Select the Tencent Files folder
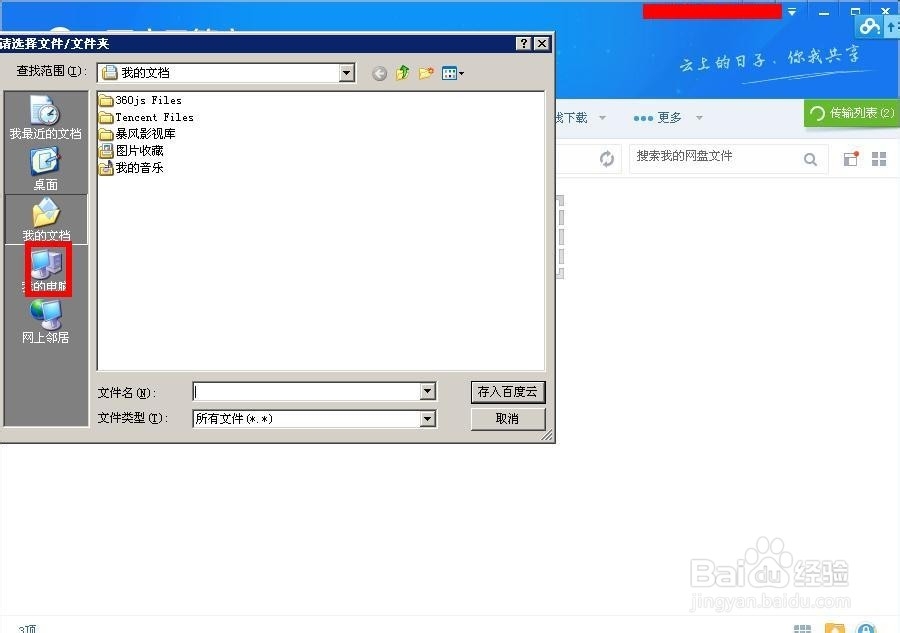 point(146,117)
